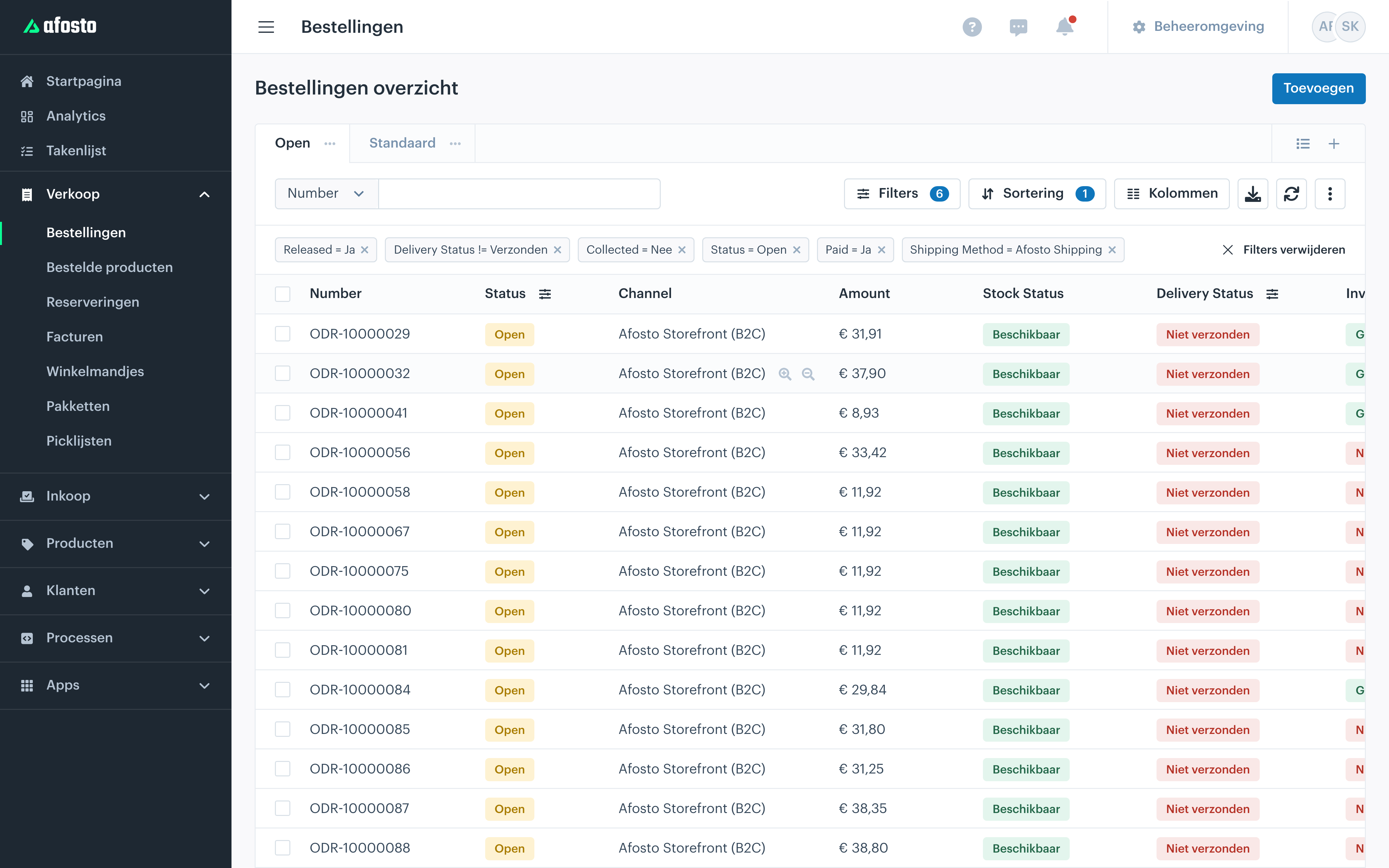Tick the checkbox for ODR-10000084
Image resolution: width=1389 pixels, height=868 pixels.
coord(282,690)
